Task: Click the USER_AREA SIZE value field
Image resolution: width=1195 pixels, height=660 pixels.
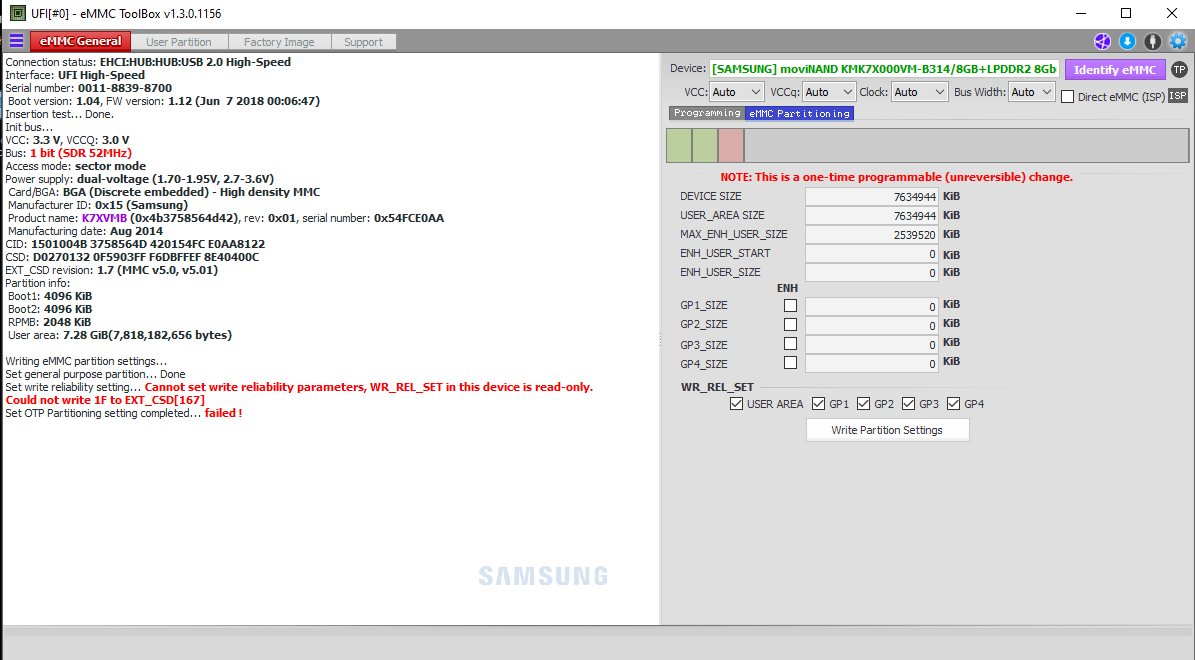Action: coord(872,216)
